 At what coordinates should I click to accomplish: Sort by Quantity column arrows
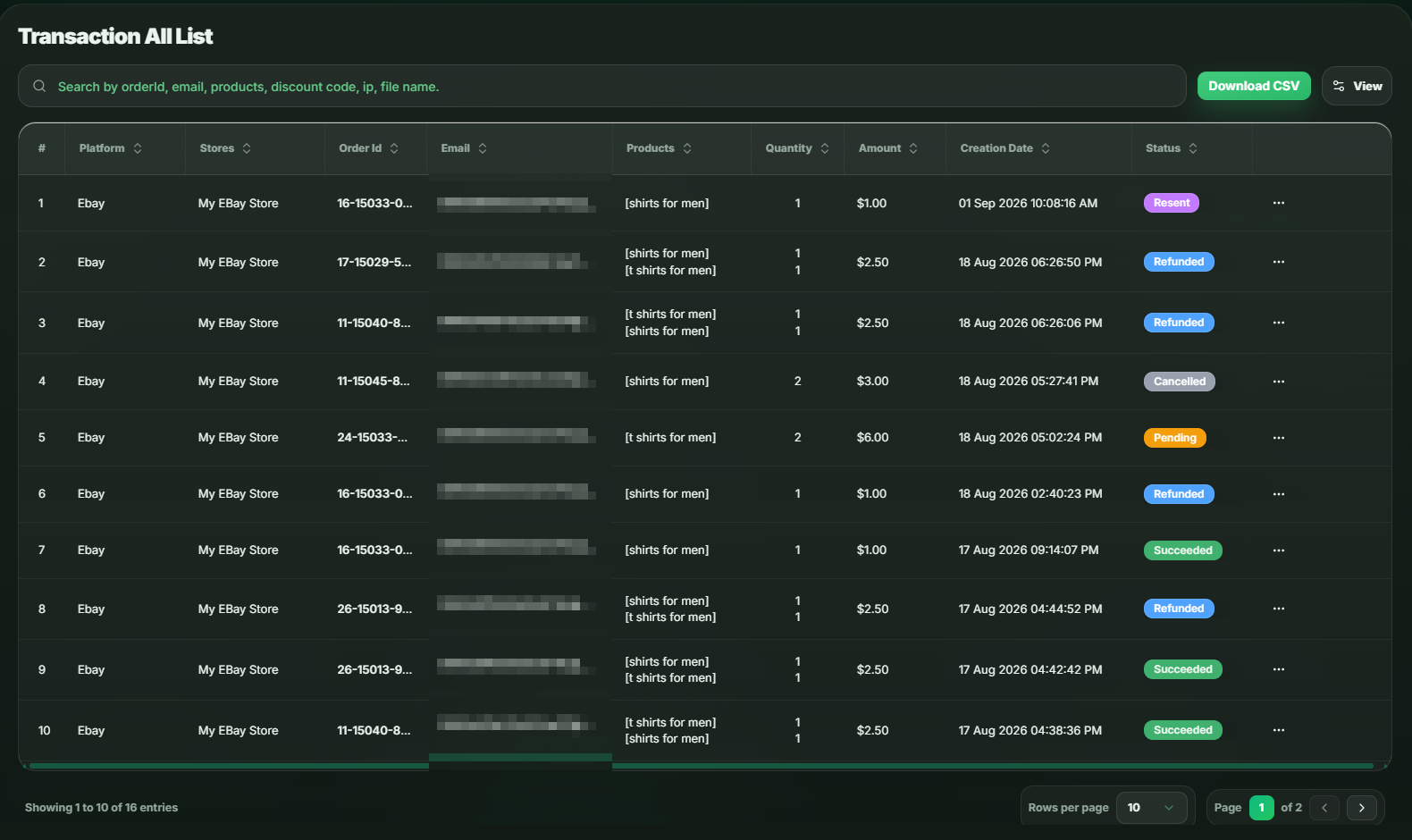825,148
